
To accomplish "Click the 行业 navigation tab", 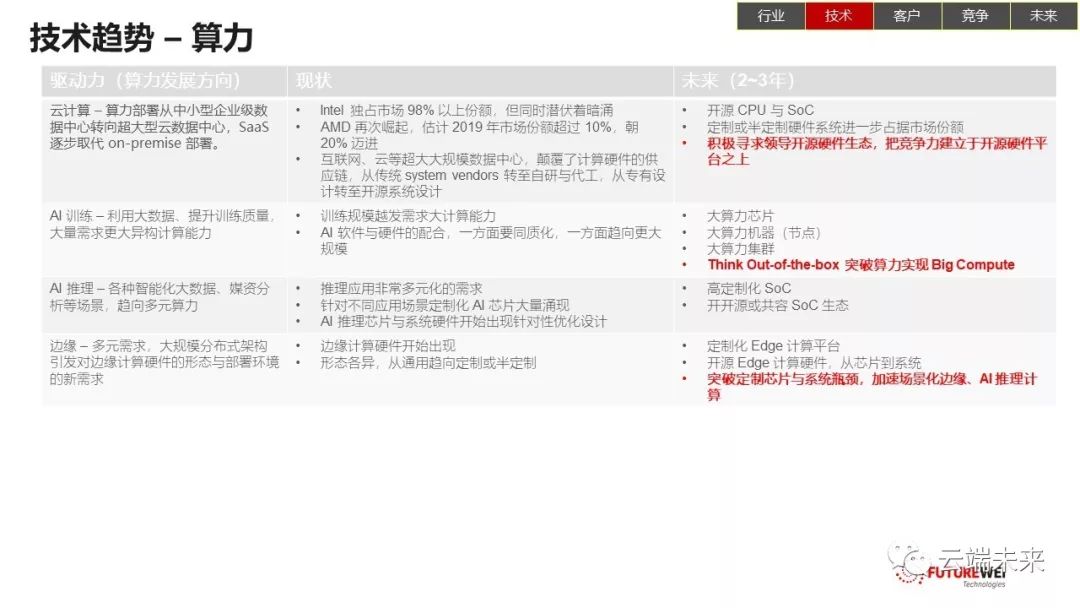I will pyautogui.click(x=771, y=16).
